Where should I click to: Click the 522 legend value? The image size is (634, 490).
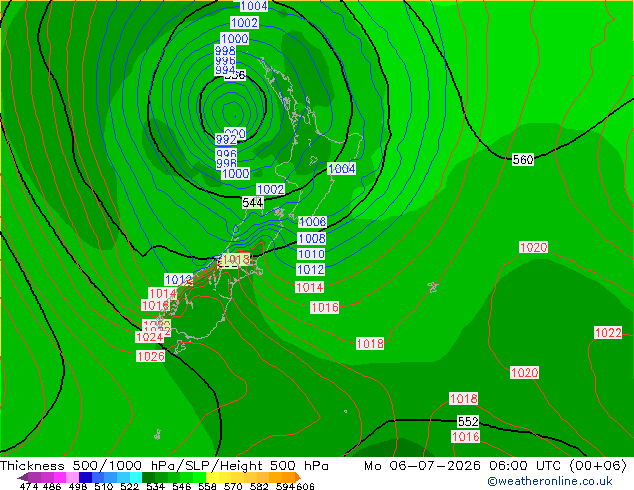[x=129, y=486]
